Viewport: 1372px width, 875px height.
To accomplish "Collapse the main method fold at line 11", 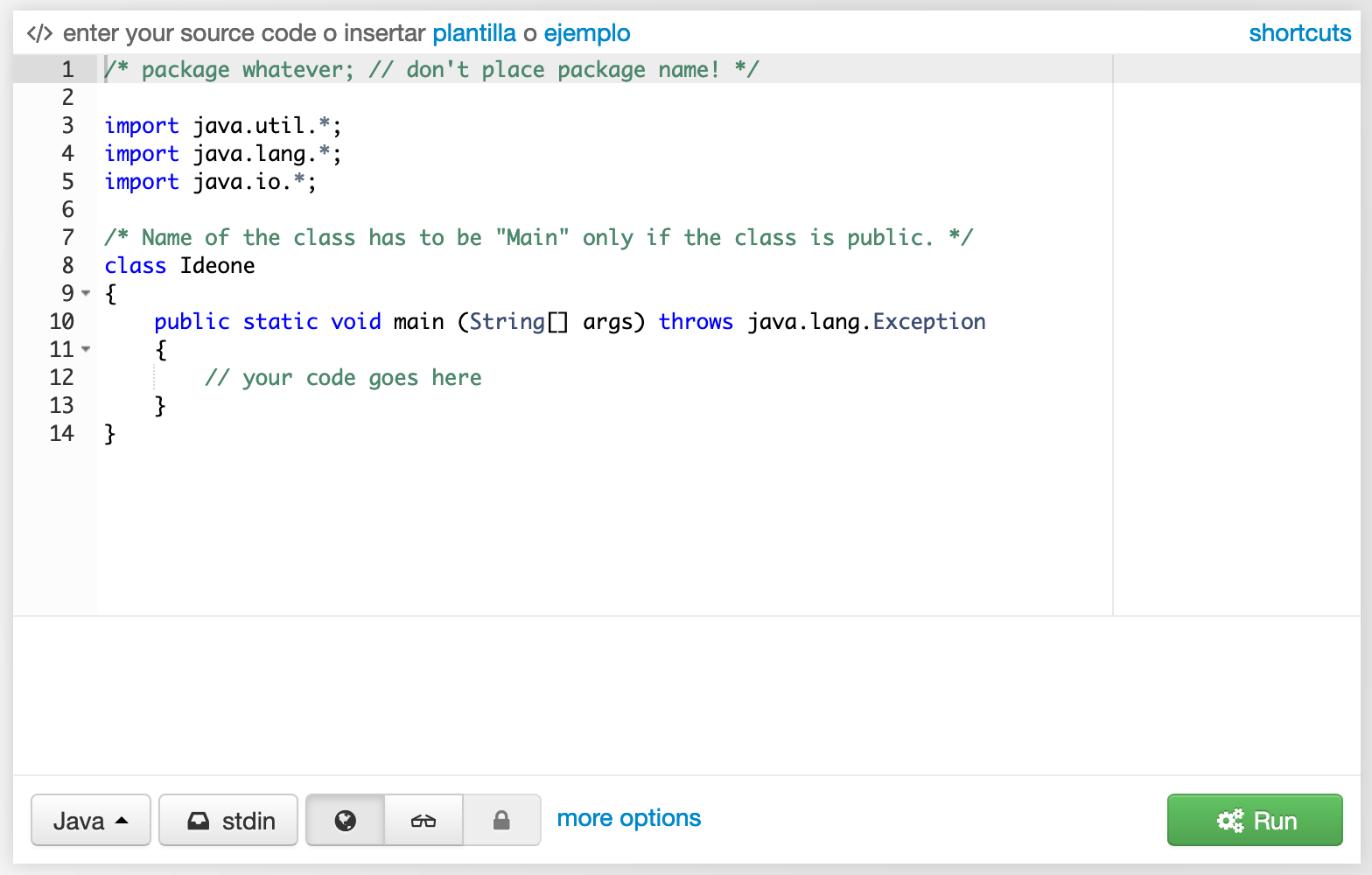I will point(86,349).
